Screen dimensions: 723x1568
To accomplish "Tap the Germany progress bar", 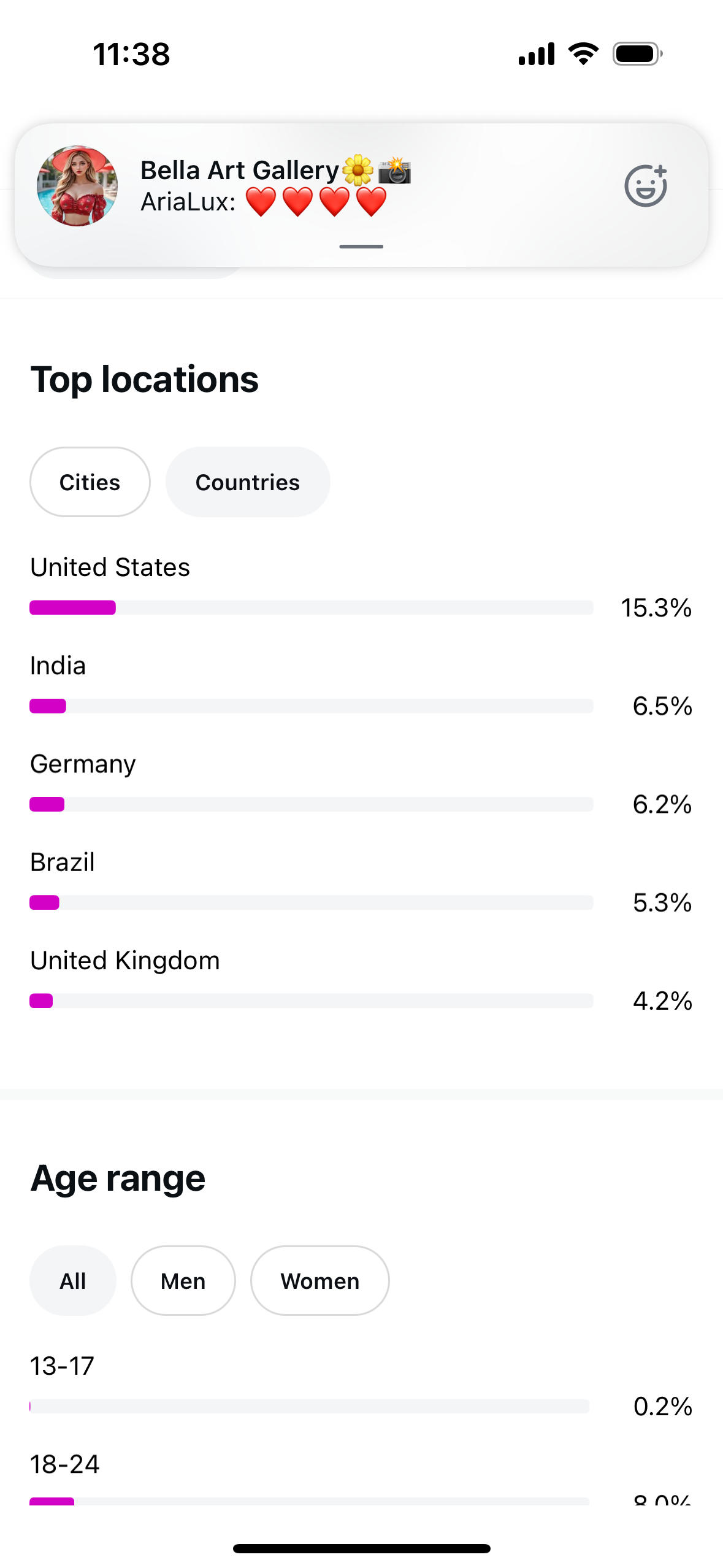I will [x=312, y=804].
